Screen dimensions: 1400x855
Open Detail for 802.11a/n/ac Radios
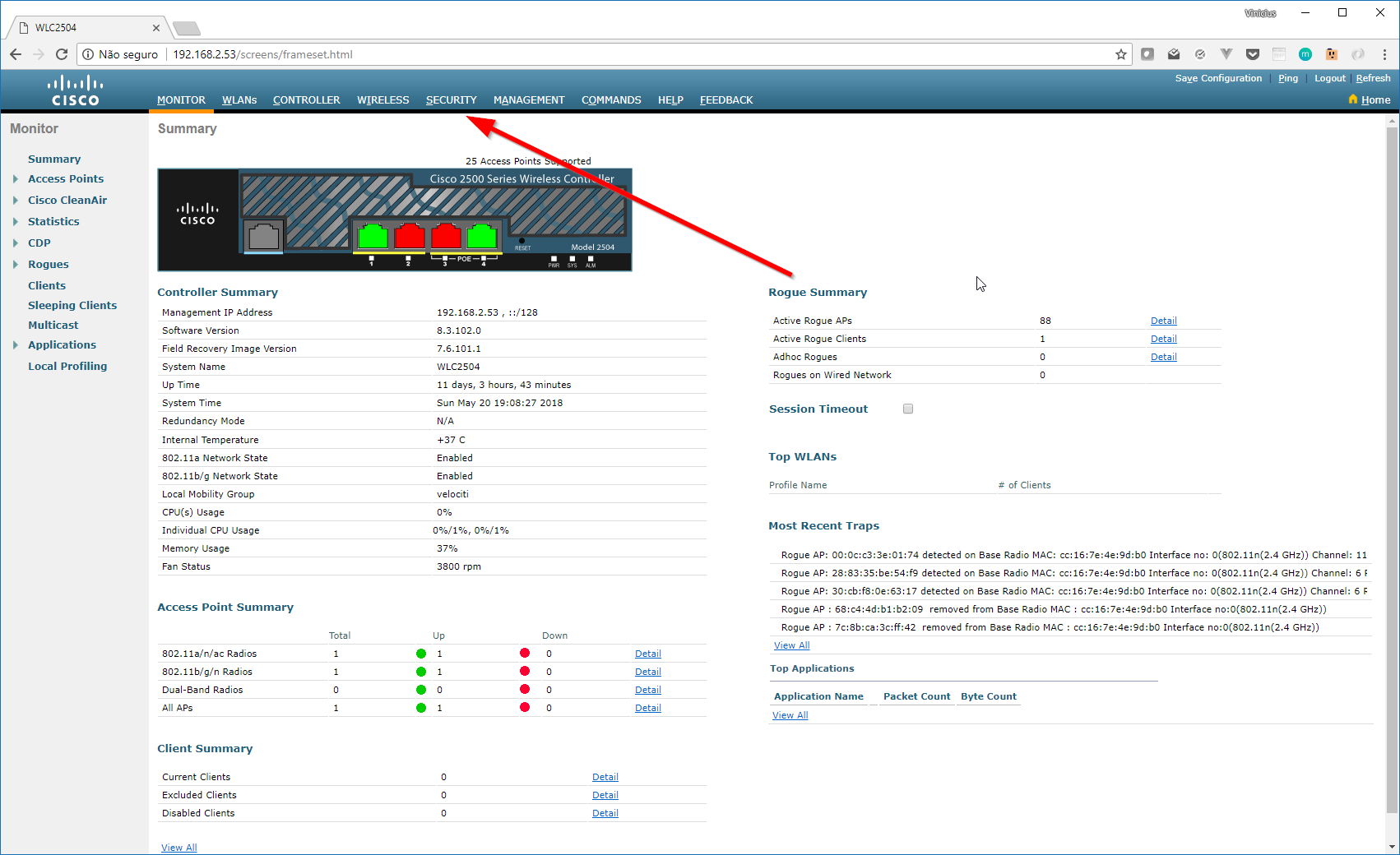pyautogui.click(x=647, y=654)
